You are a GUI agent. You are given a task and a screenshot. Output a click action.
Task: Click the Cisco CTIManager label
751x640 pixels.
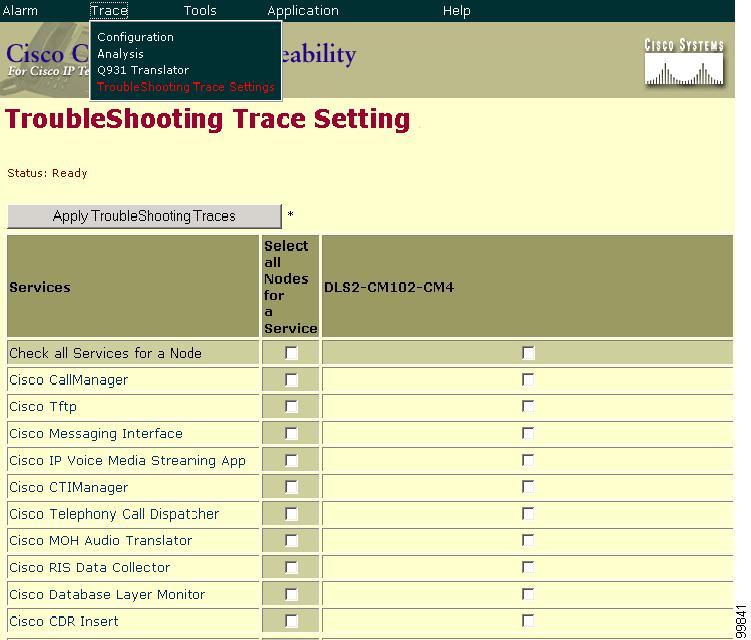[x=68, y=487]
